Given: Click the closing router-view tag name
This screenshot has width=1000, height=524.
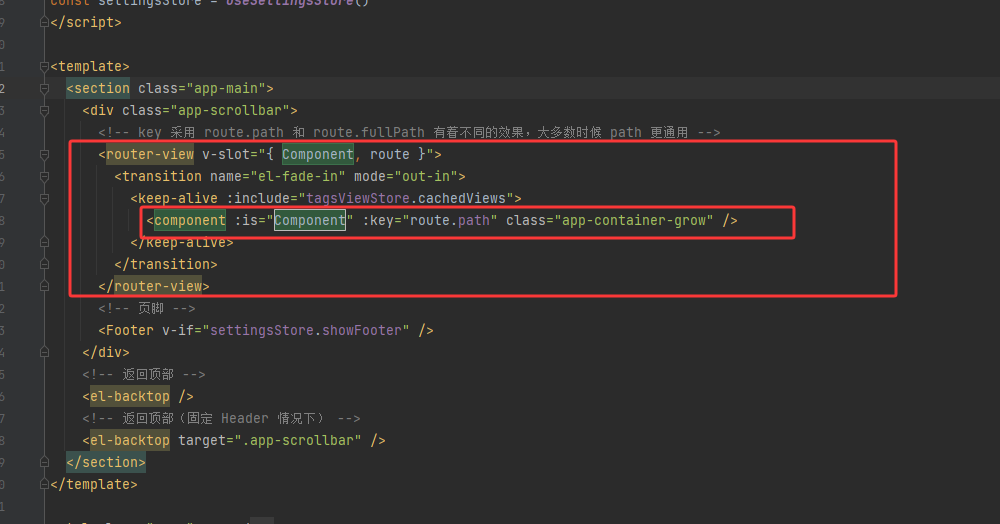Looking at the screenshot, I should click(x=158, y=286).
